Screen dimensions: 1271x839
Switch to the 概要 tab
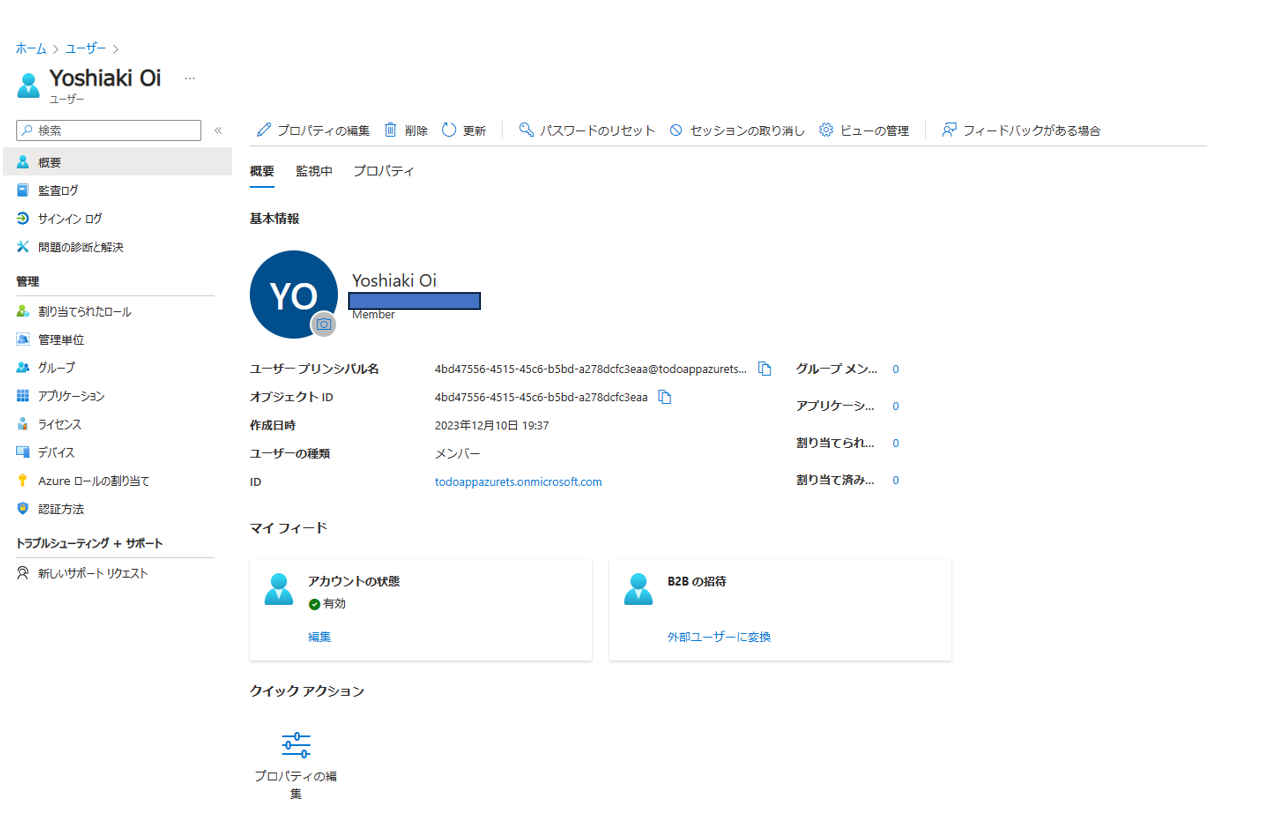pyautogui.click(x=262, y=171)
